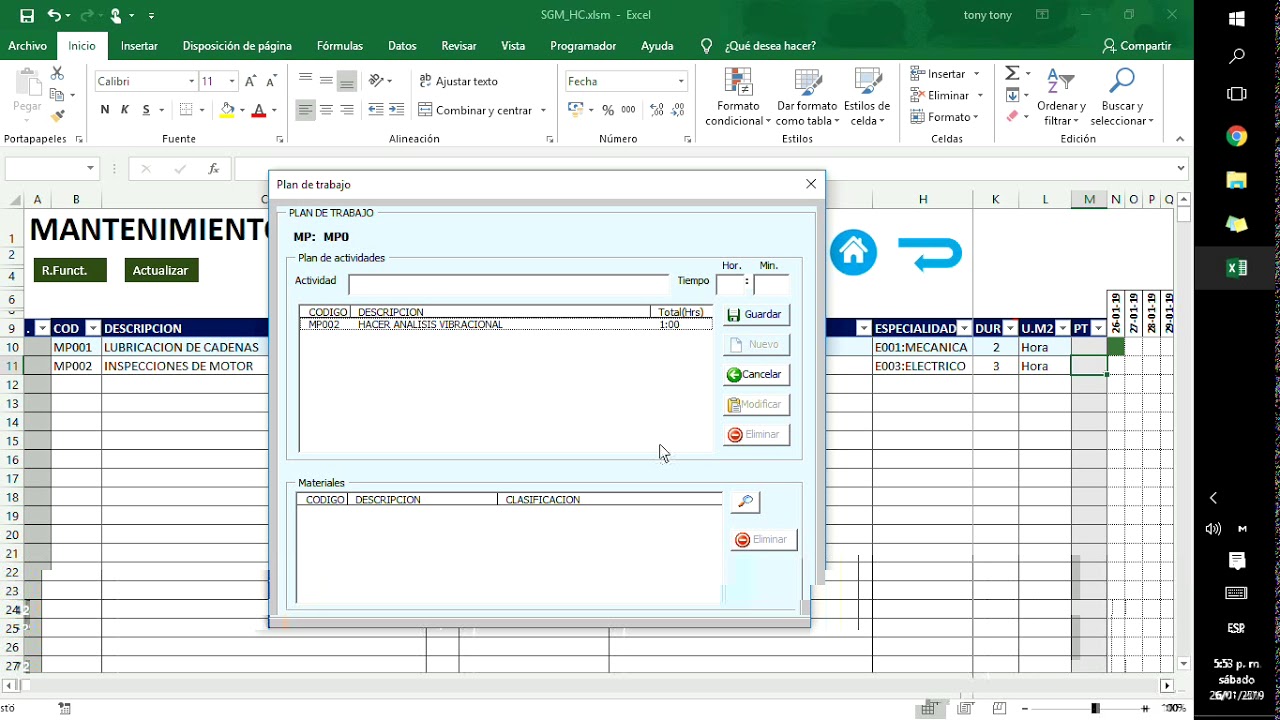
Task: Apply the fill color bucket icon
Action: 227,110
